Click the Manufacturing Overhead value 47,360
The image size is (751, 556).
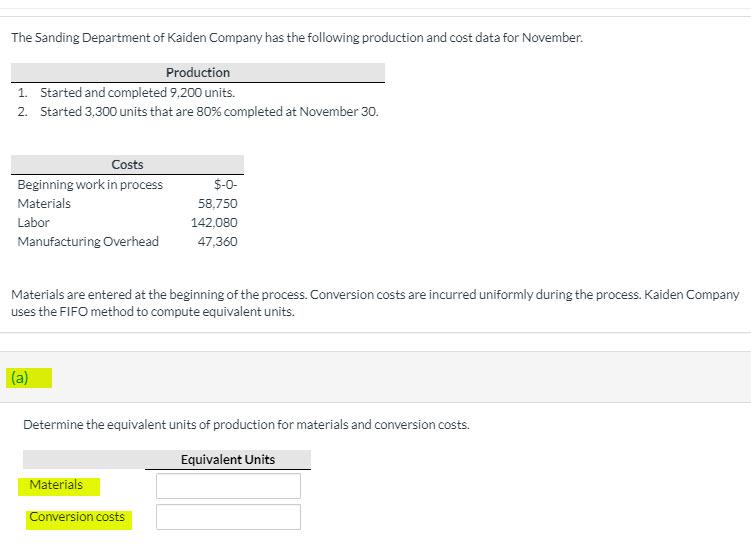(x=217, y=241)
